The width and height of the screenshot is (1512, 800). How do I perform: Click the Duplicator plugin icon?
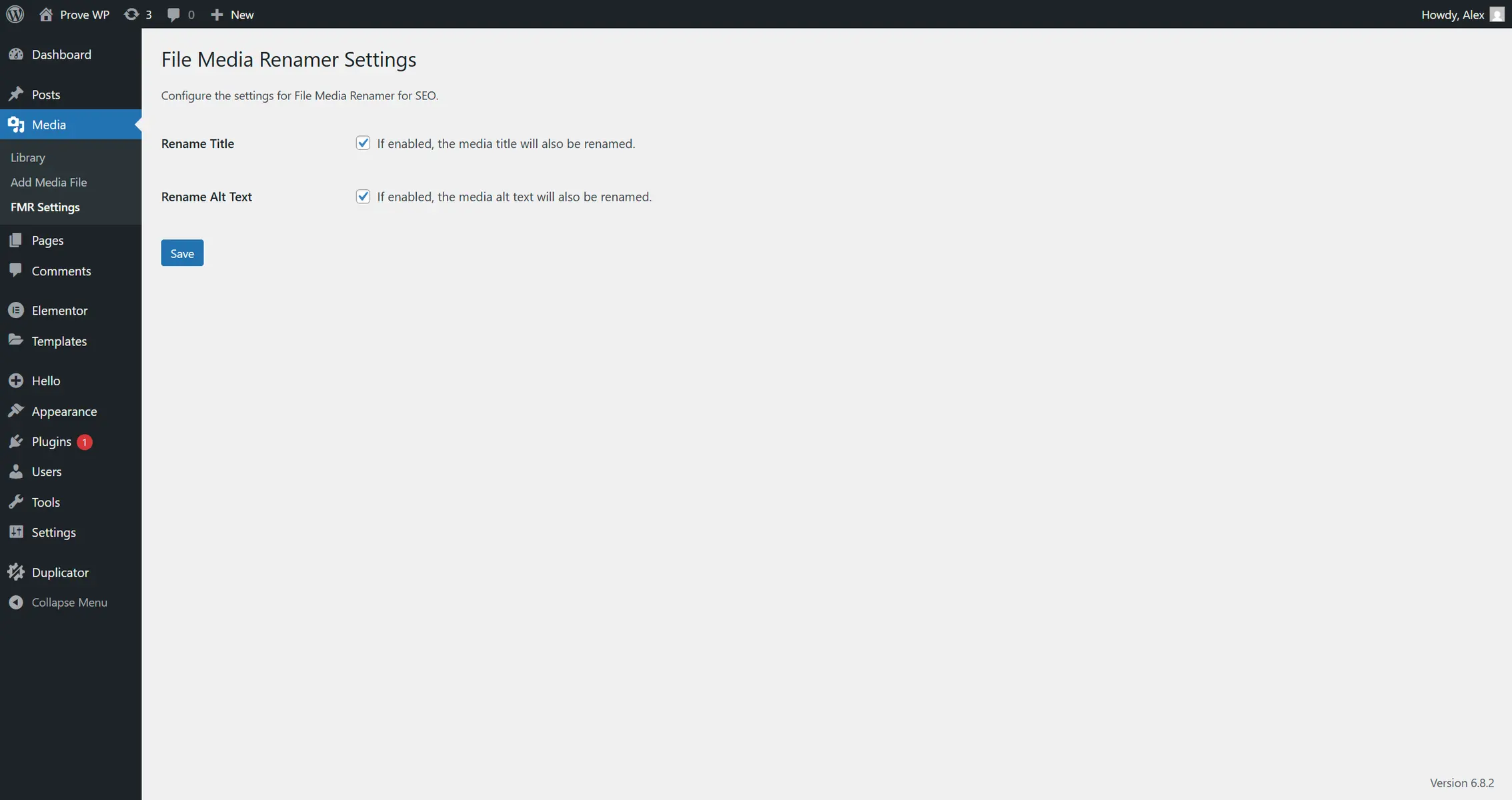16,572
